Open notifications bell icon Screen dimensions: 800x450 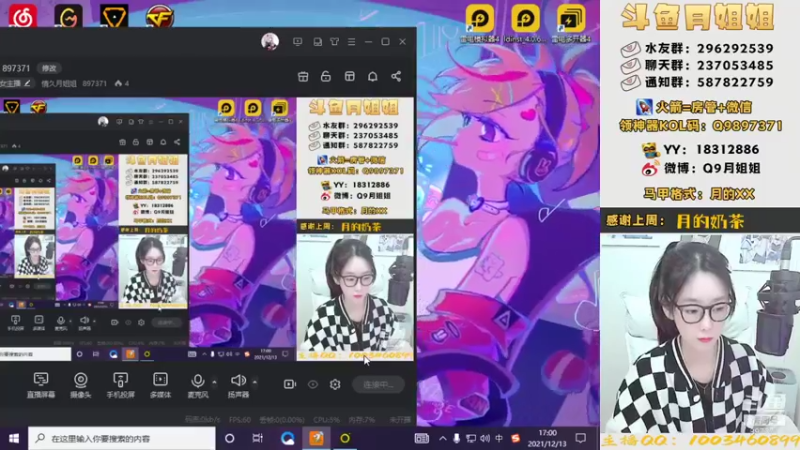click(x=372, y=77)
